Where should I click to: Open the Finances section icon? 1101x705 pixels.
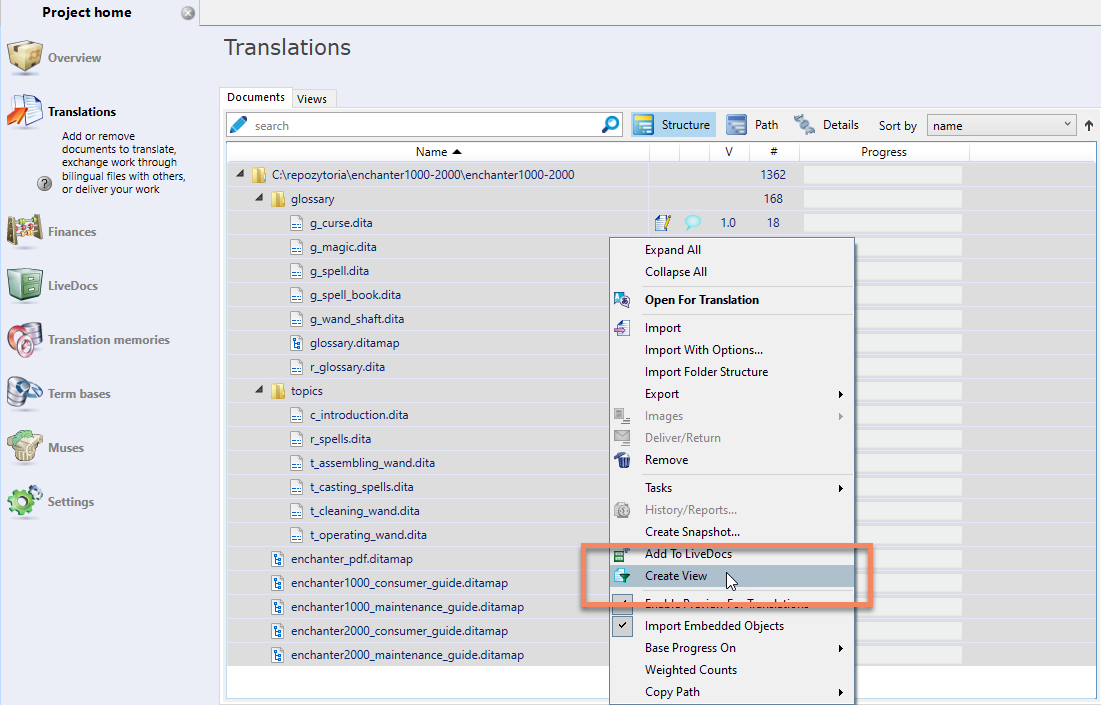25,231
